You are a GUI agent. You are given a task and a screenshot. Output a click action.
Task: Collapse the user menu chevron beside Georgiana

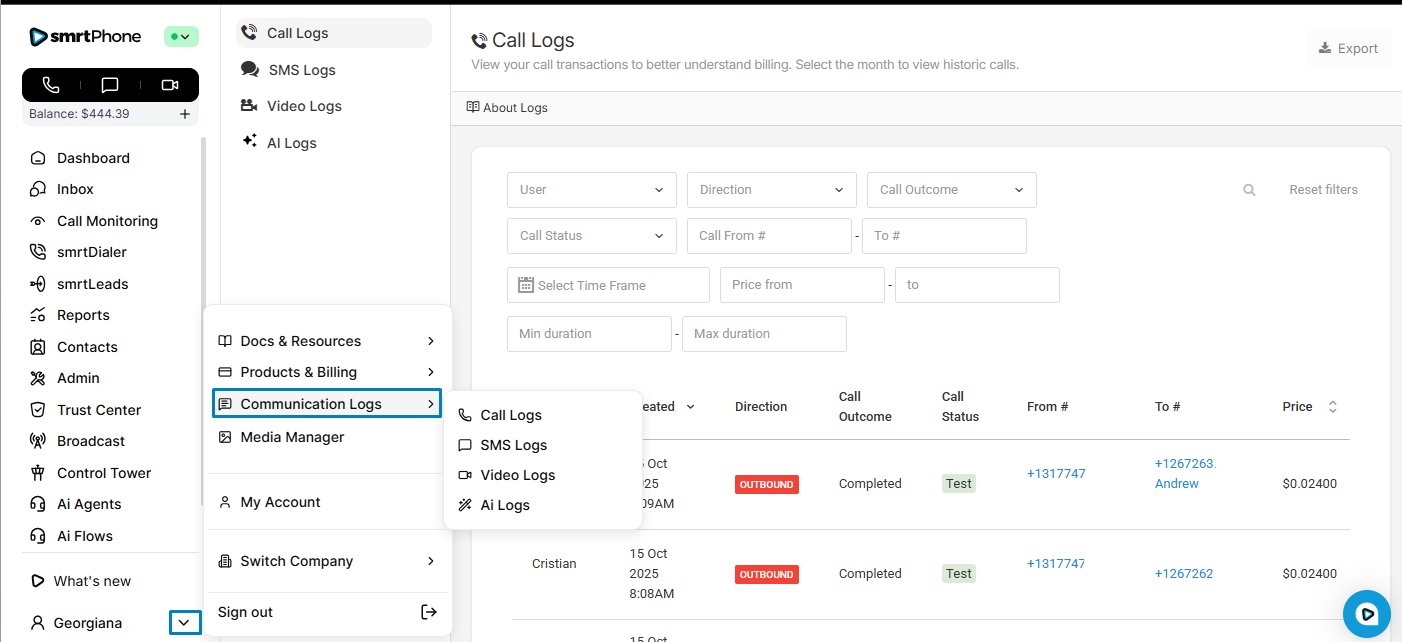185,623
